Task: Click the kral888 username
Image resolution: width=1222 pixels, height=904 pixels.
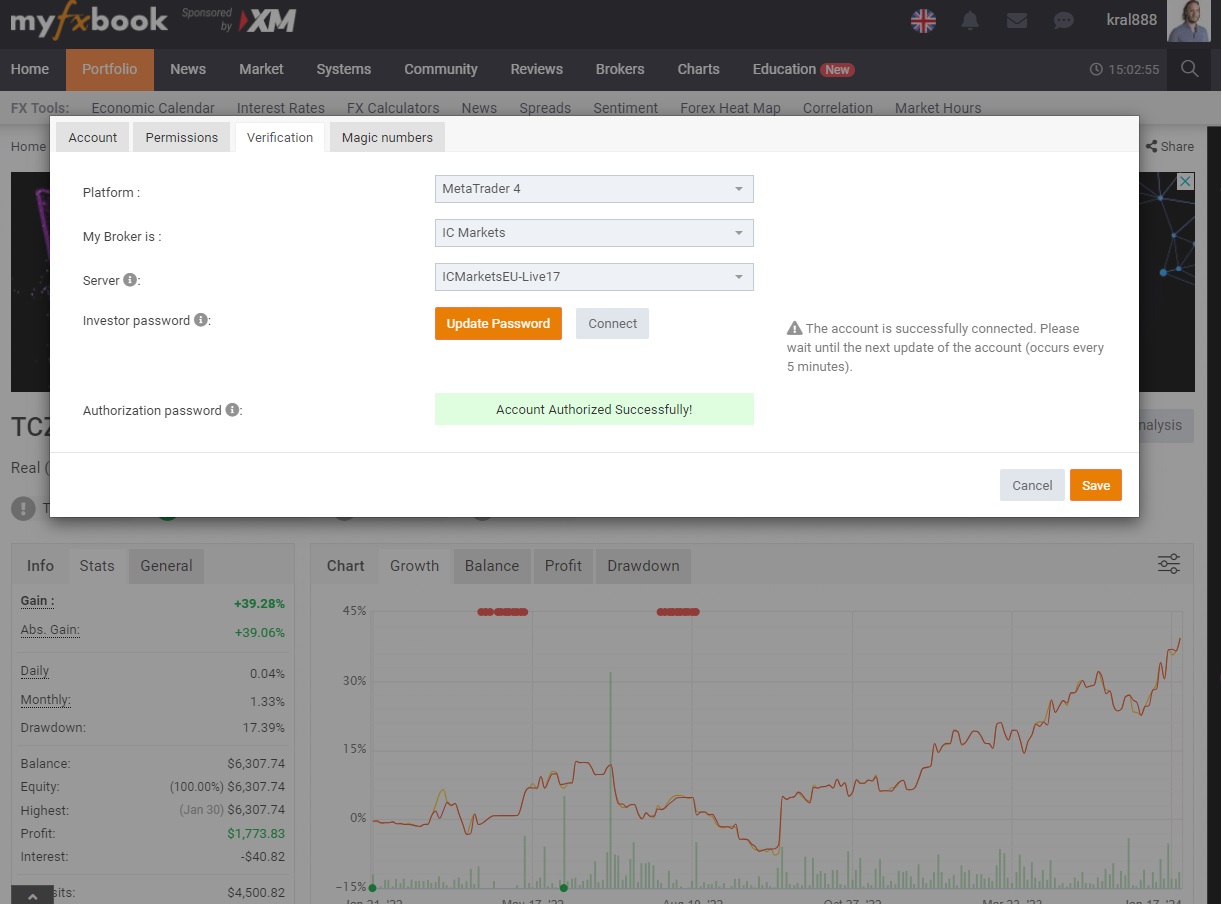Action: 1132,19
